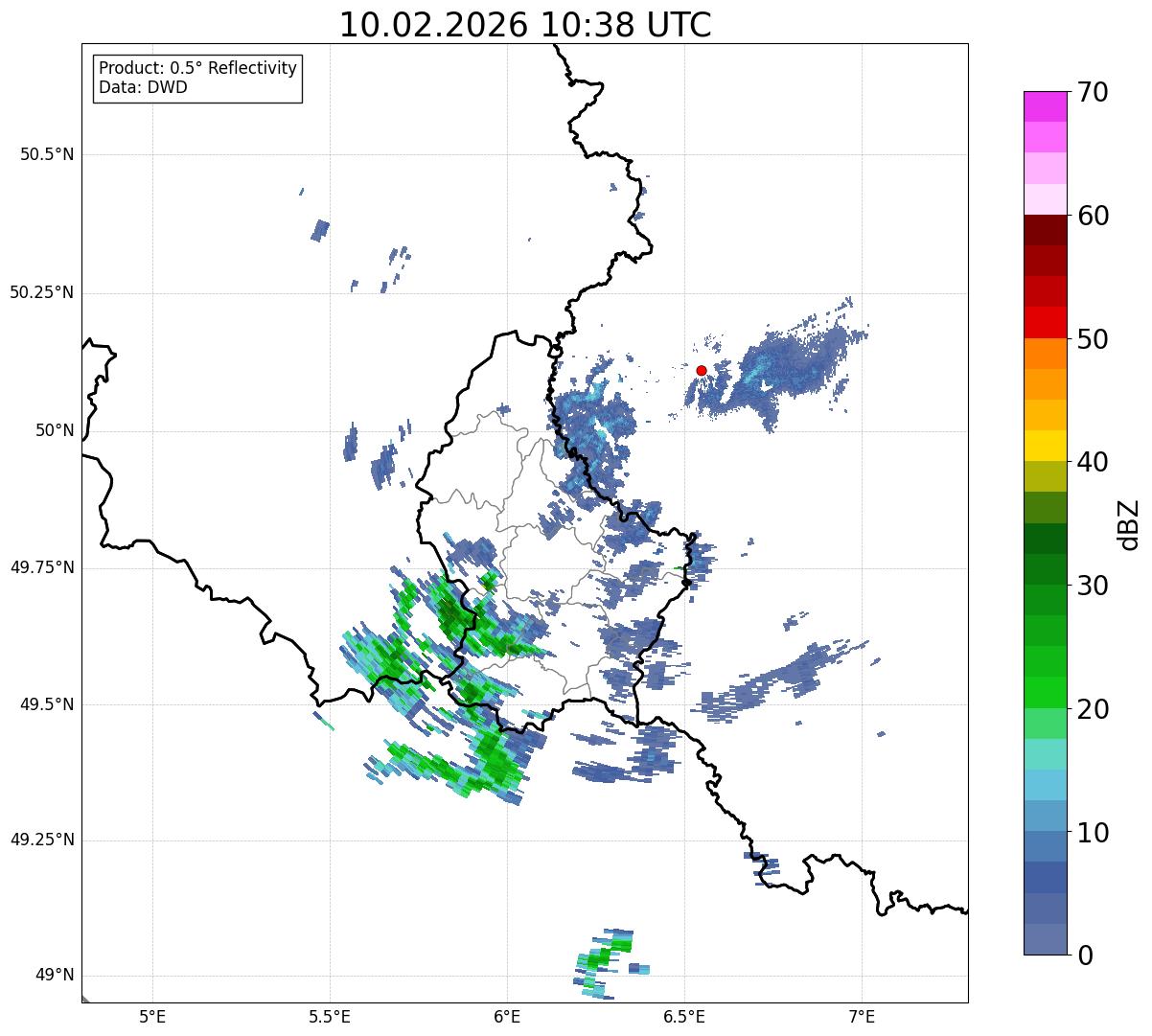1152x1036 pixels.
Task: Click the colorbar tick label 30
Action: coord(1093,586)
